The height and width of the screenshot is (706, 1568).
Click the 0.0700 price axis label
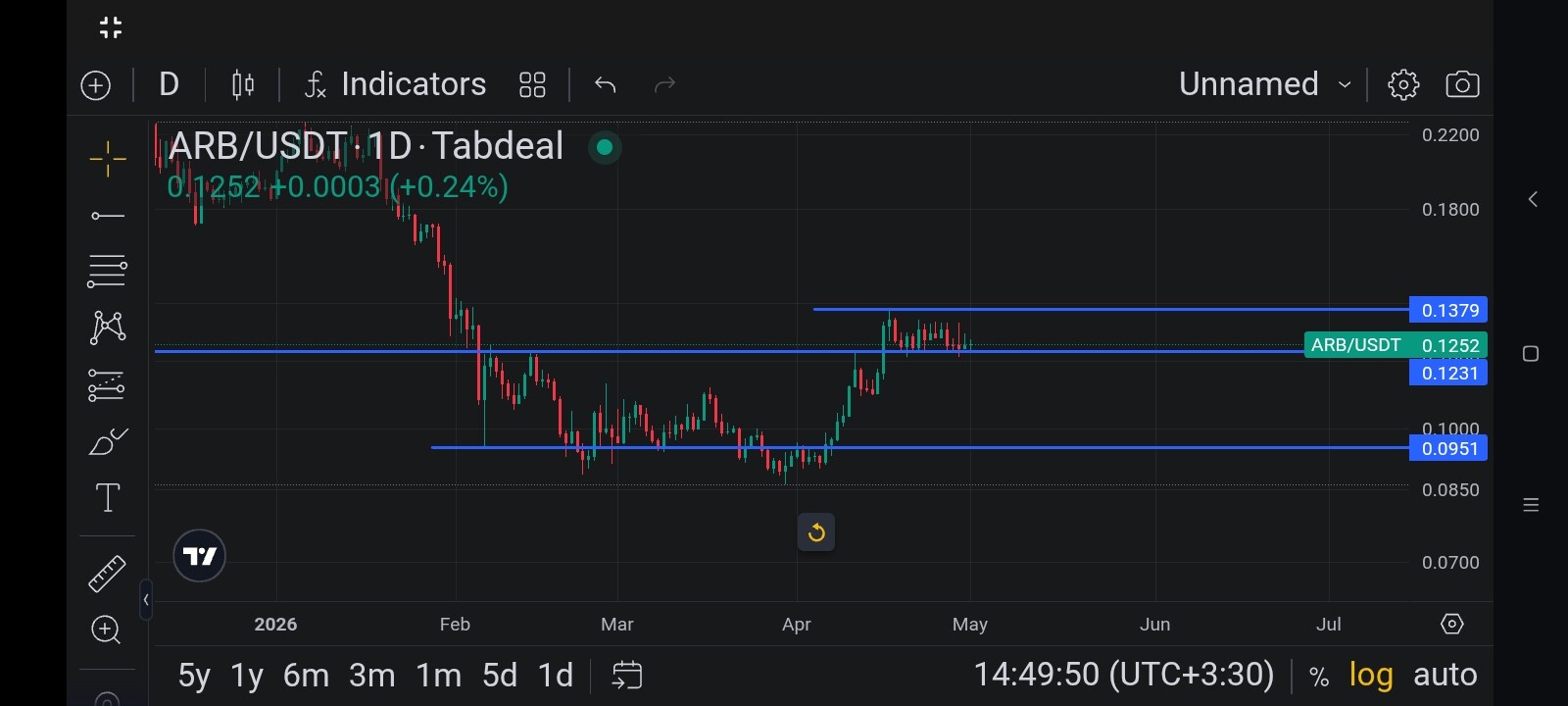(x=1450, y=562)
